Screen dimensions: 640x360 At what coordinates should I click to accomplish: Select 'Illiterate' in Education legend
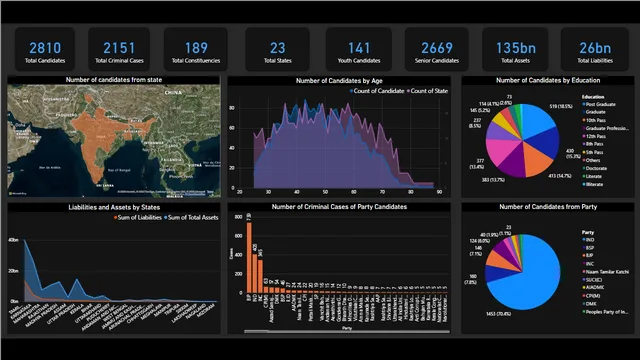pyautogui.click(x=593, y=184)
